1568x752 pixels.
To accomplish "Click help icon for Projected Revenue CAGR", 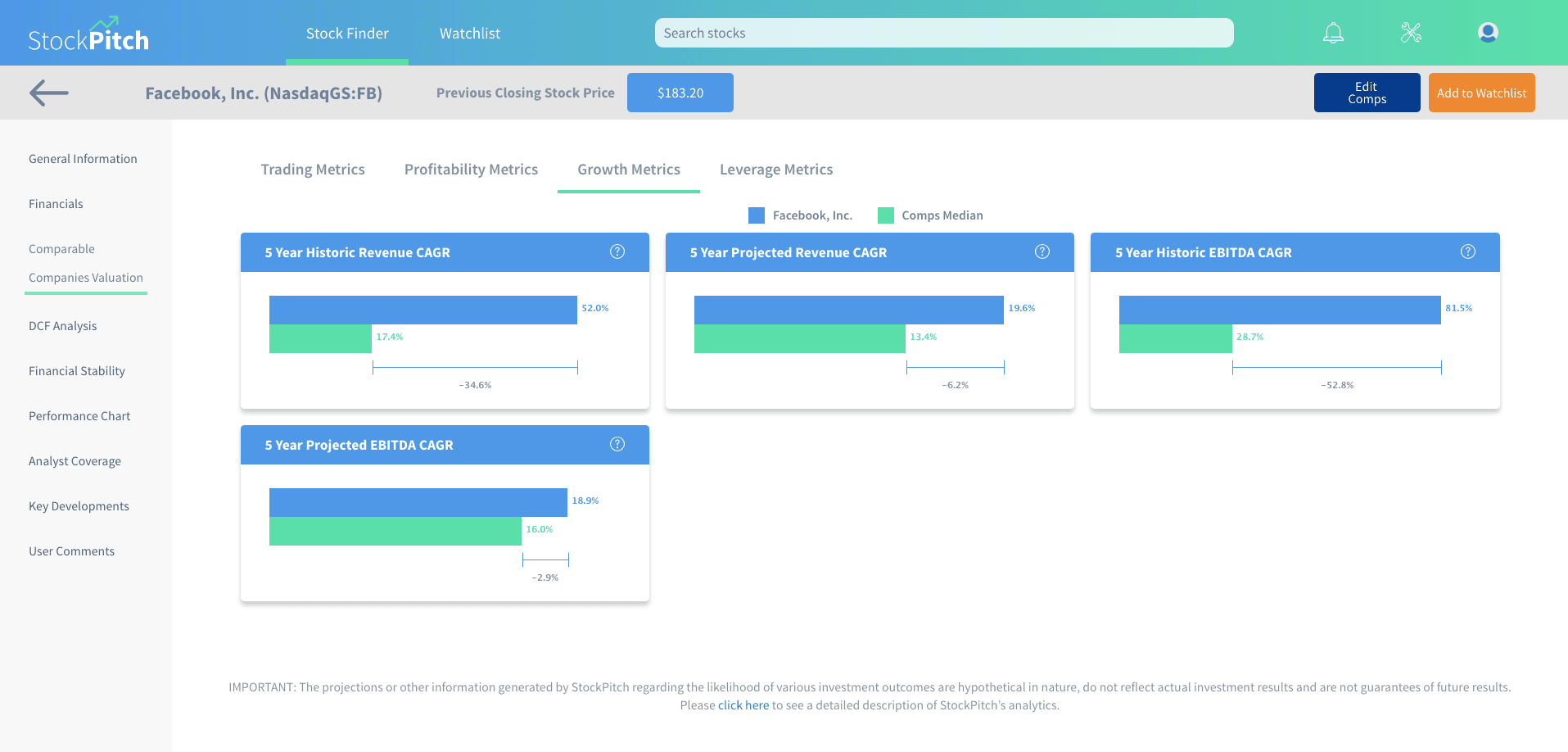I will pos(1042,252).
